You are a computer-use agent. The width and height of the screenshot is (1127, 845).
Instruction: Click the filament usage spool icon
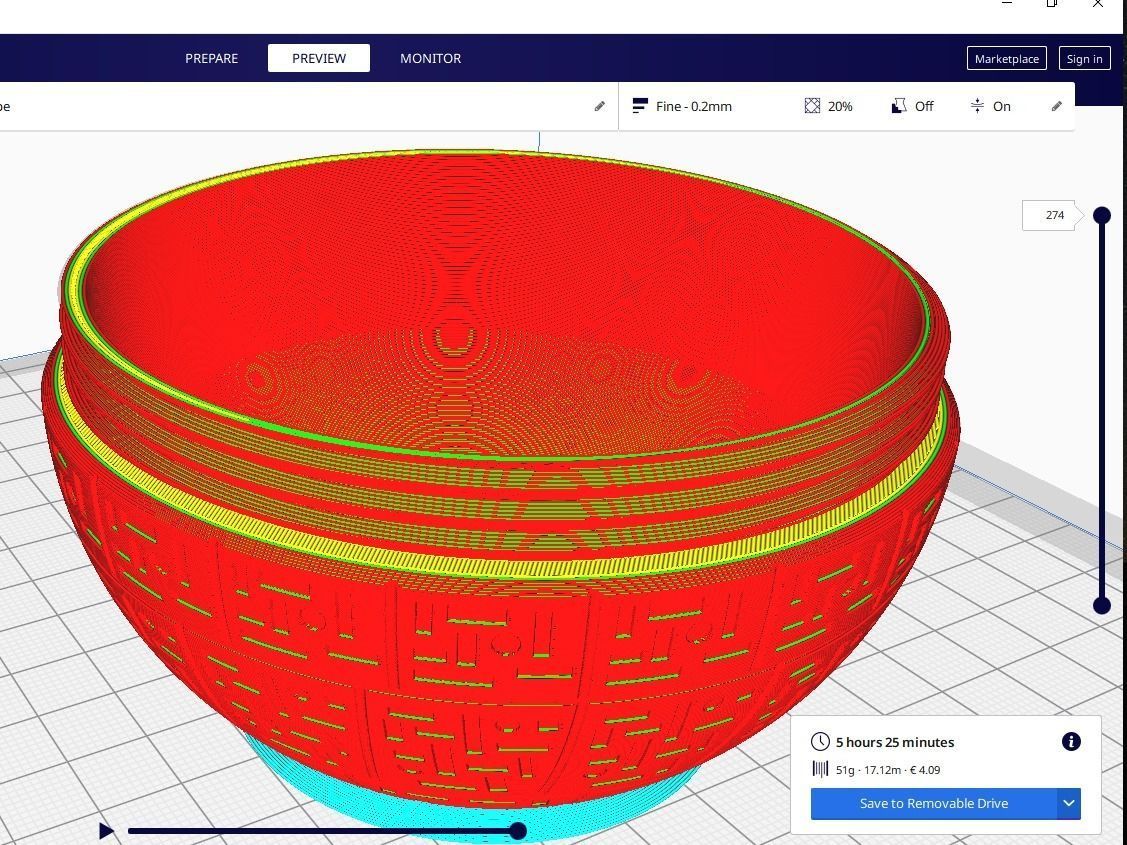820,770
